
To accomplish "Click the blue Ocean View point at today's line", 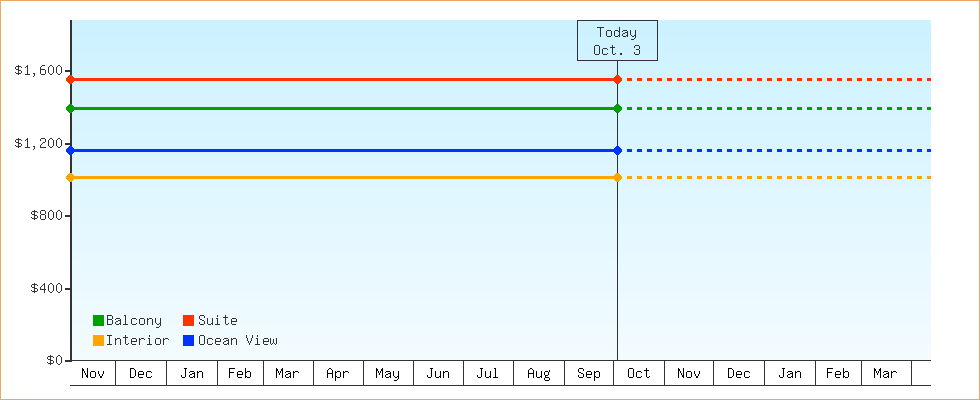I will [x=617, y=150].
